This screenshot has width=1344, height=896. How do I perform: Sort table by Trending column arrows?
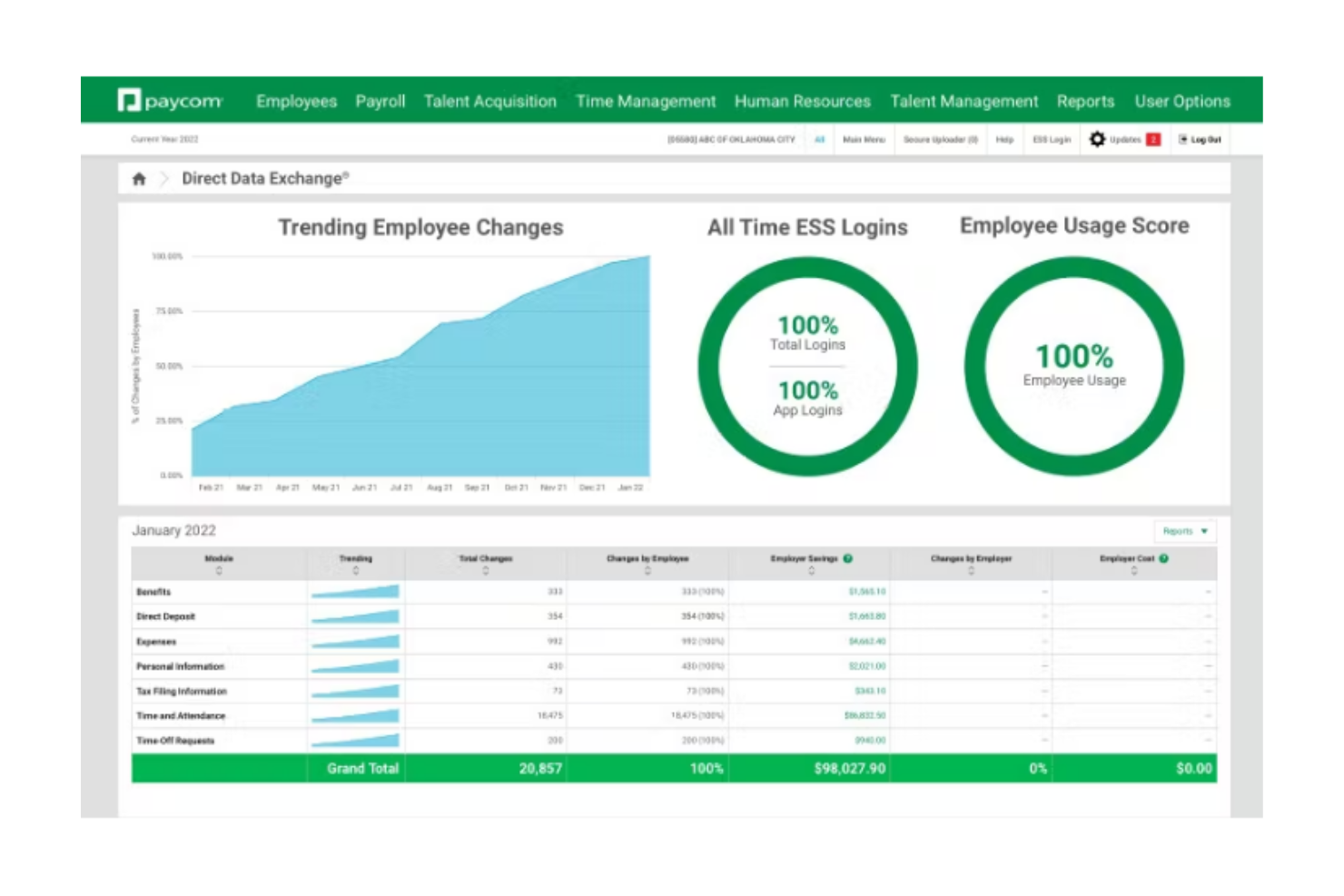tap(355, 571)
